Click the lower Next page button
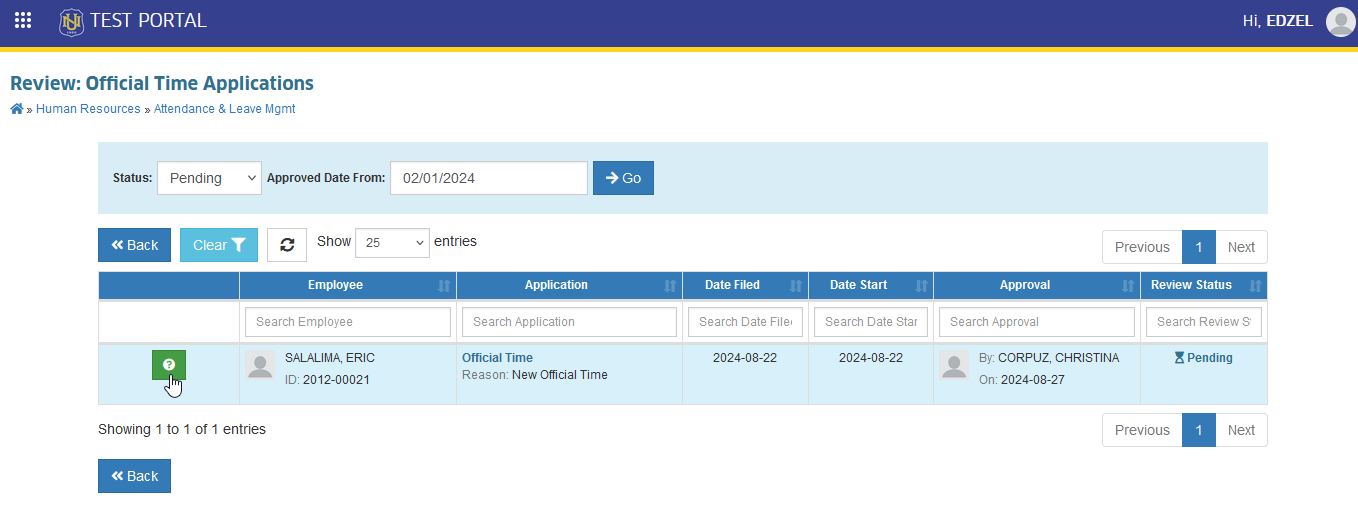1358x526 pixels. click(1241, 430)
